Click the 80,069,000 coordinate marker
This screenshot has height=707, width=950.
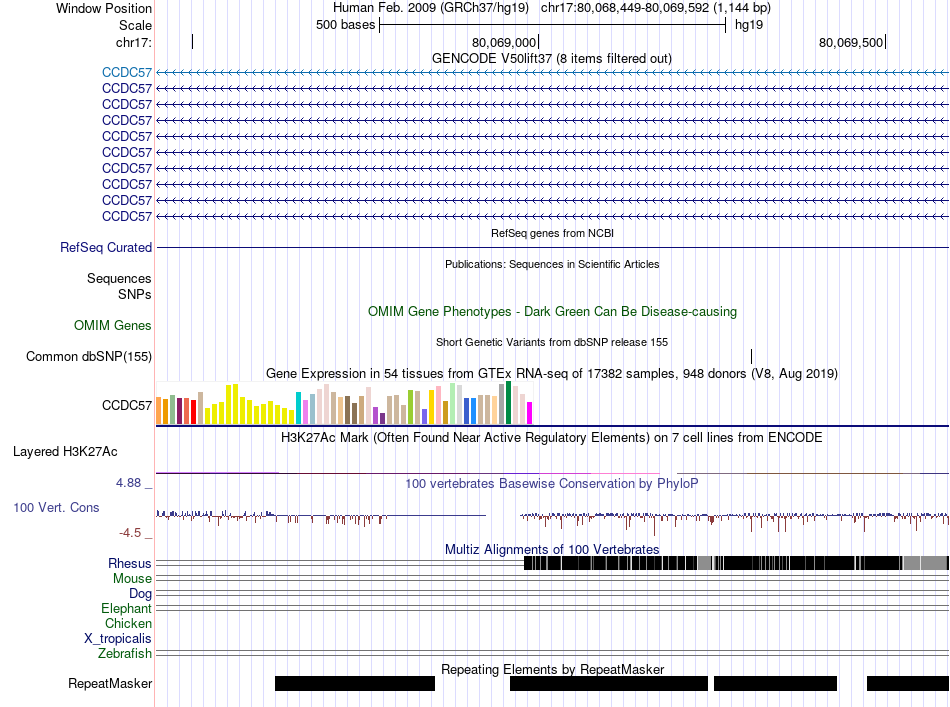click(504, 42)
